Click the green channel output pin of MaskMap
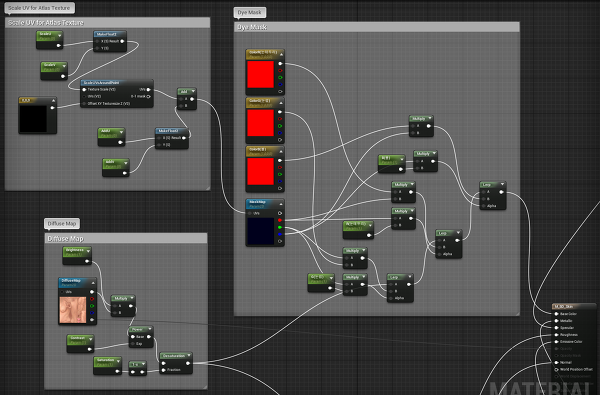The width and height of the screenshot is (600, 395). tap(280, 227)
